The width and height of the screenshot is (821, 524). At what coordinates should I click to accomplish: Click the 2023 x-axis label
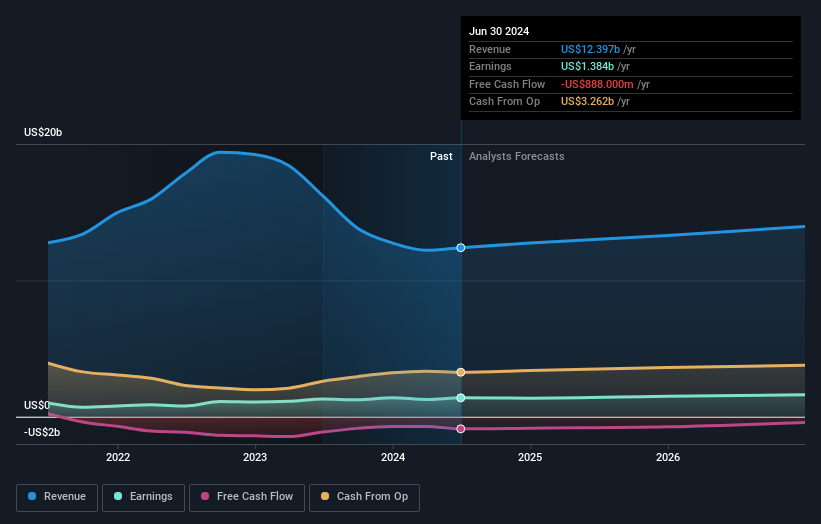[x=255, y=457]
